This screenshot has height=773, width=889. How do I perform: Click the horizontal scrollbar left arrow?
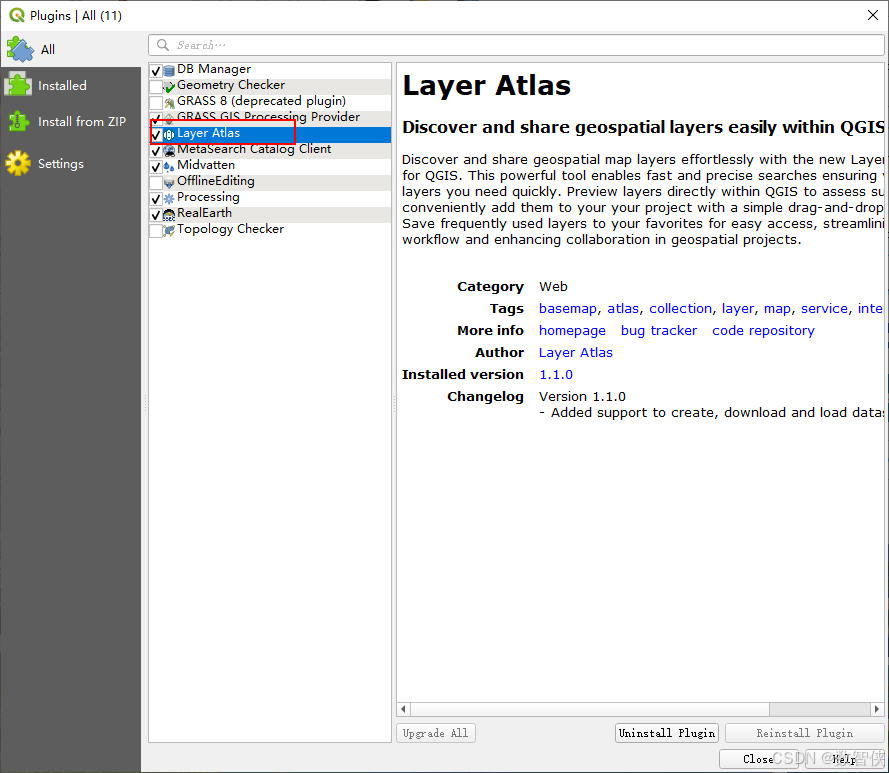pyautogui.click(x=403, y=709)
